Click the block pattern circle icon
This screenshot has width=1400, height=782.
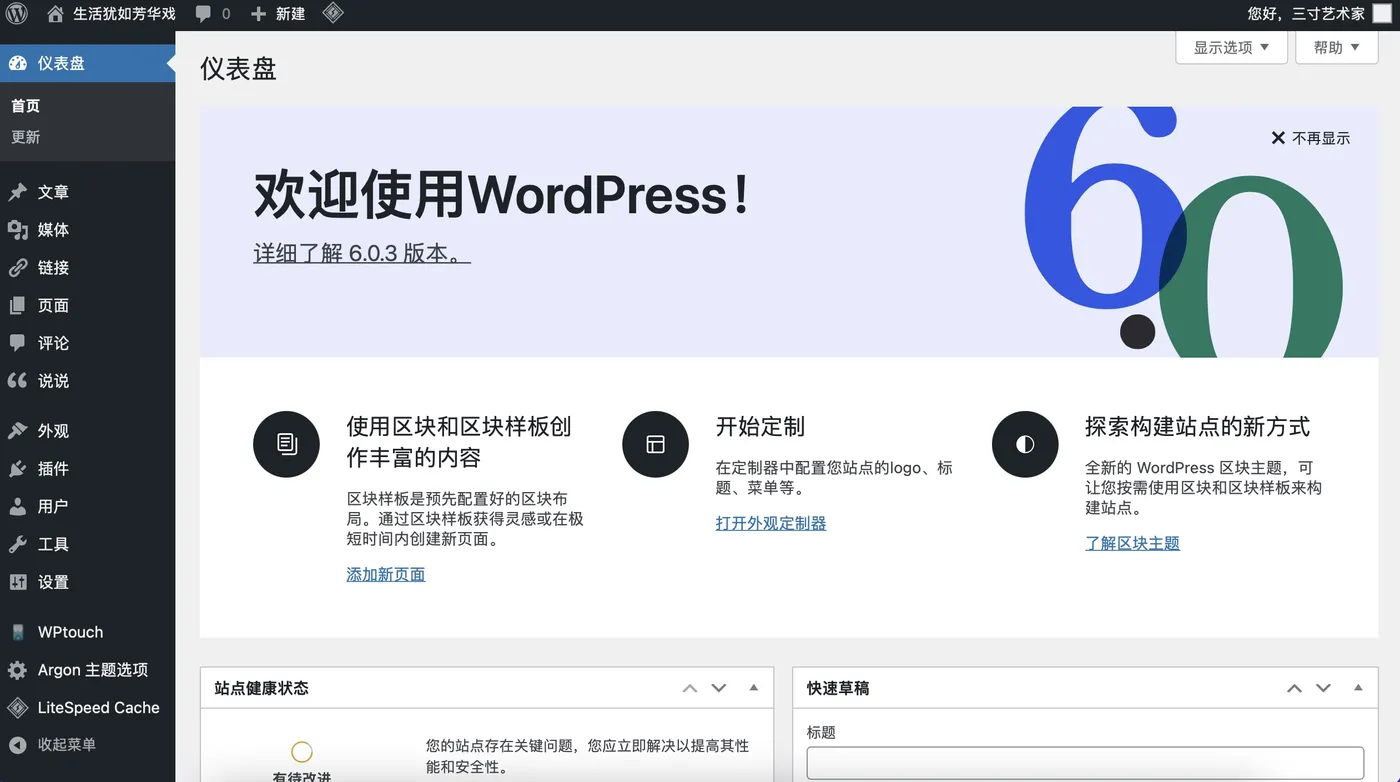click(x=287, y=444)
